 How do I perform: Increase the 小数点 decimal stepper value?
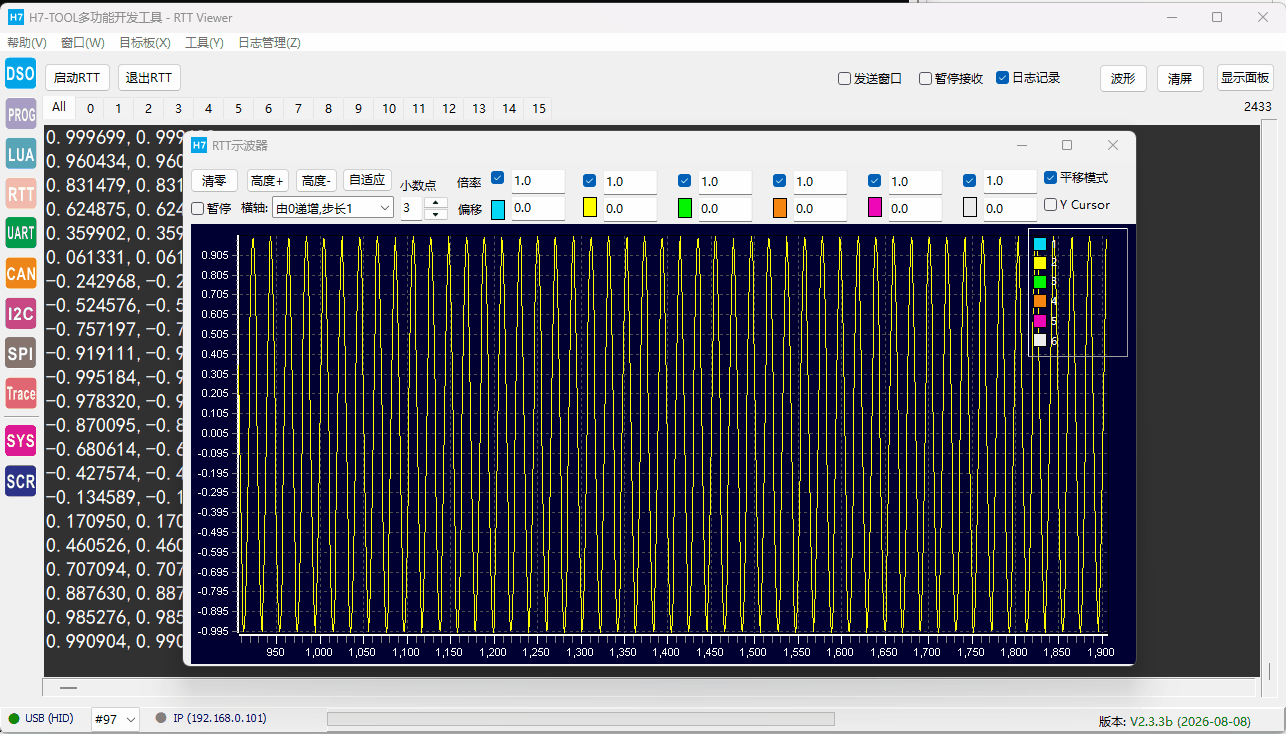(x=436, y=202)
